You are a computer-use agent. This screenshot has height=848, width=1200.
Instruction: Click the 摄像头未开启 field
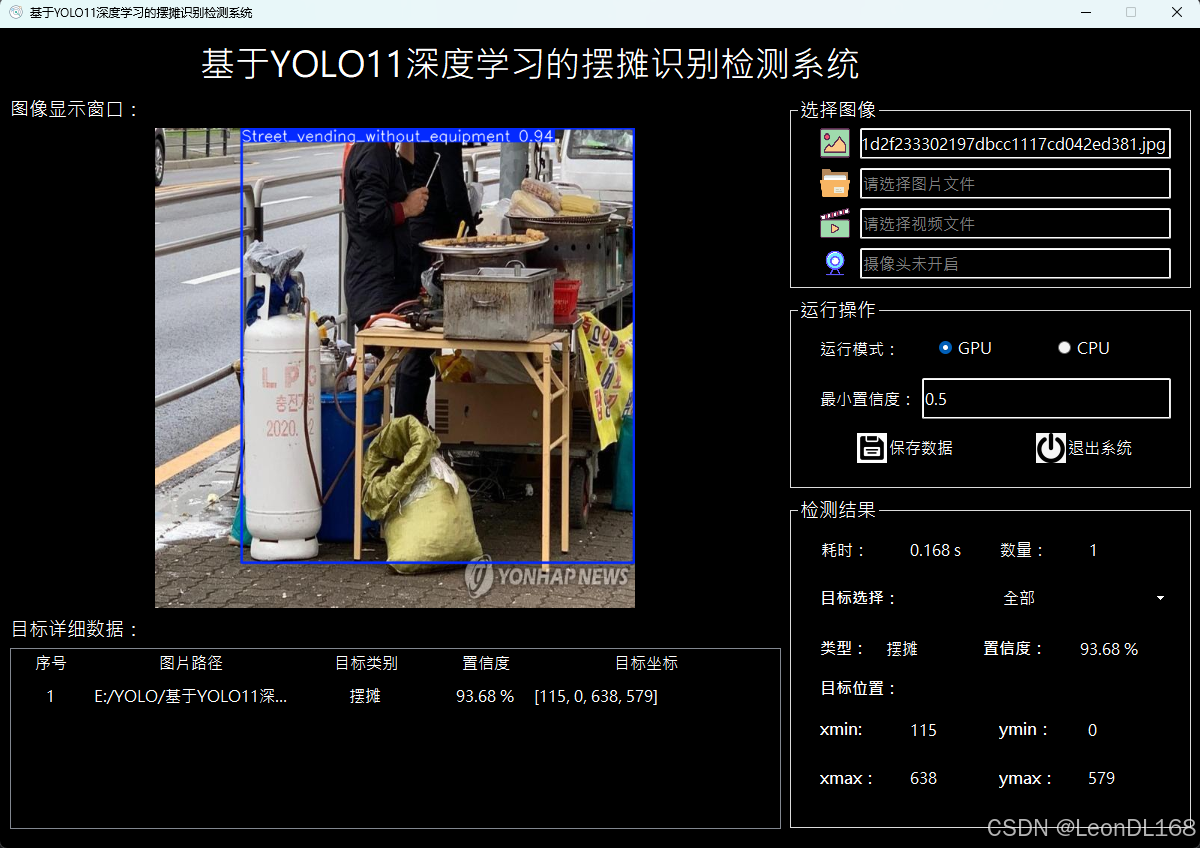pyautogui.click(x=1015, y=264)
